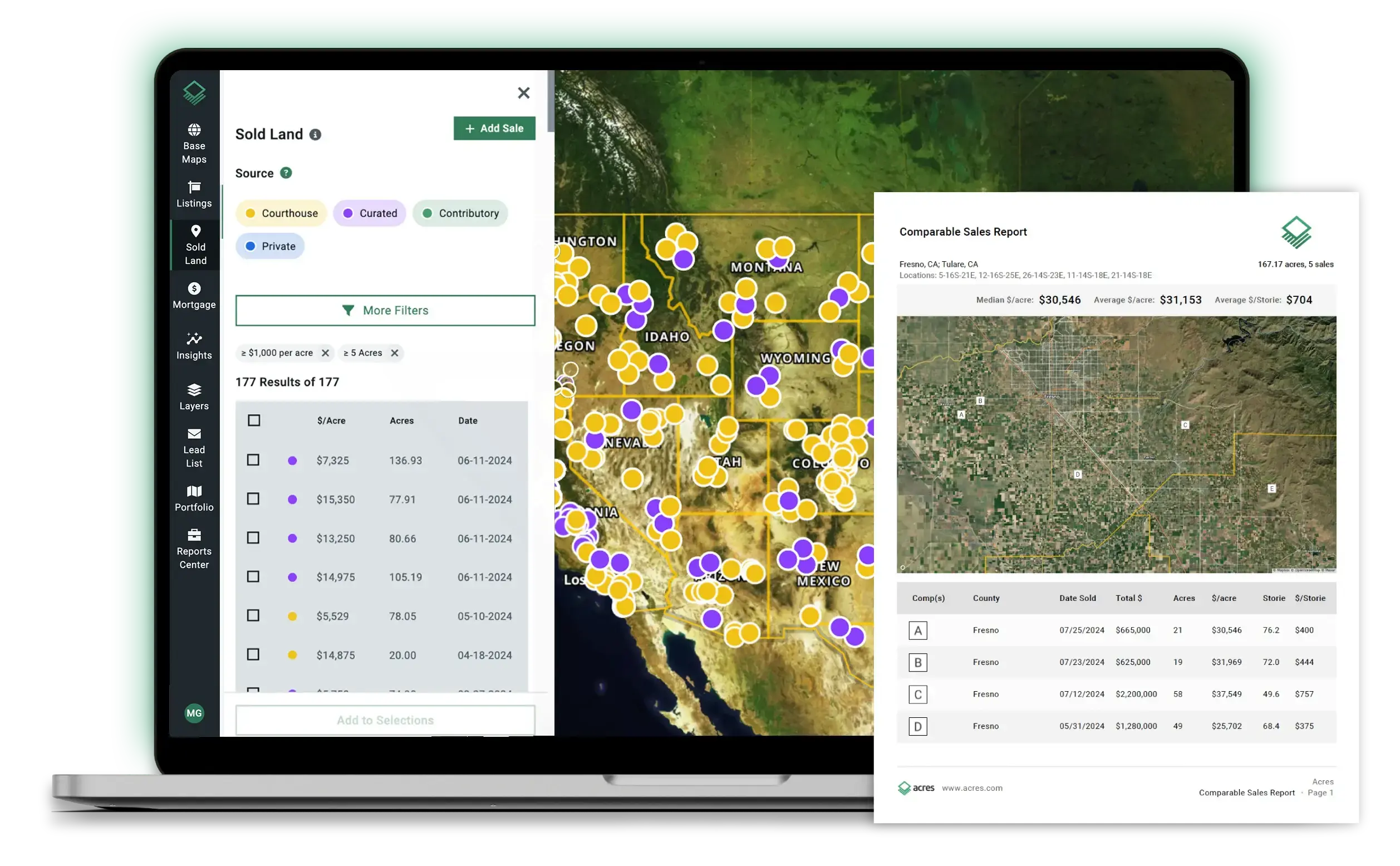Open the Lead List envelope icon
This screenshot has width=1400, height=866.
pyautogui.click(x=194, y=434)
